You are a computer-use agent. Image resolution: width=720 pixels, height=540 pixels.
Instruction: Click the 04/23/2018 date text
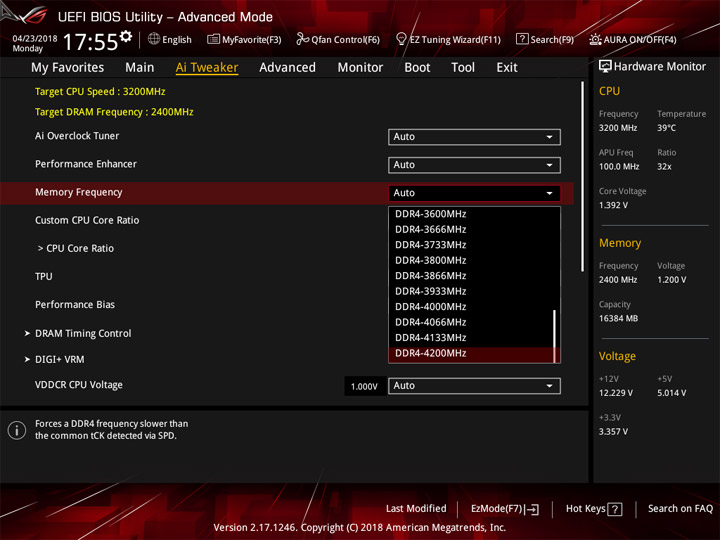pyautogui.click(x=35, y=39)
